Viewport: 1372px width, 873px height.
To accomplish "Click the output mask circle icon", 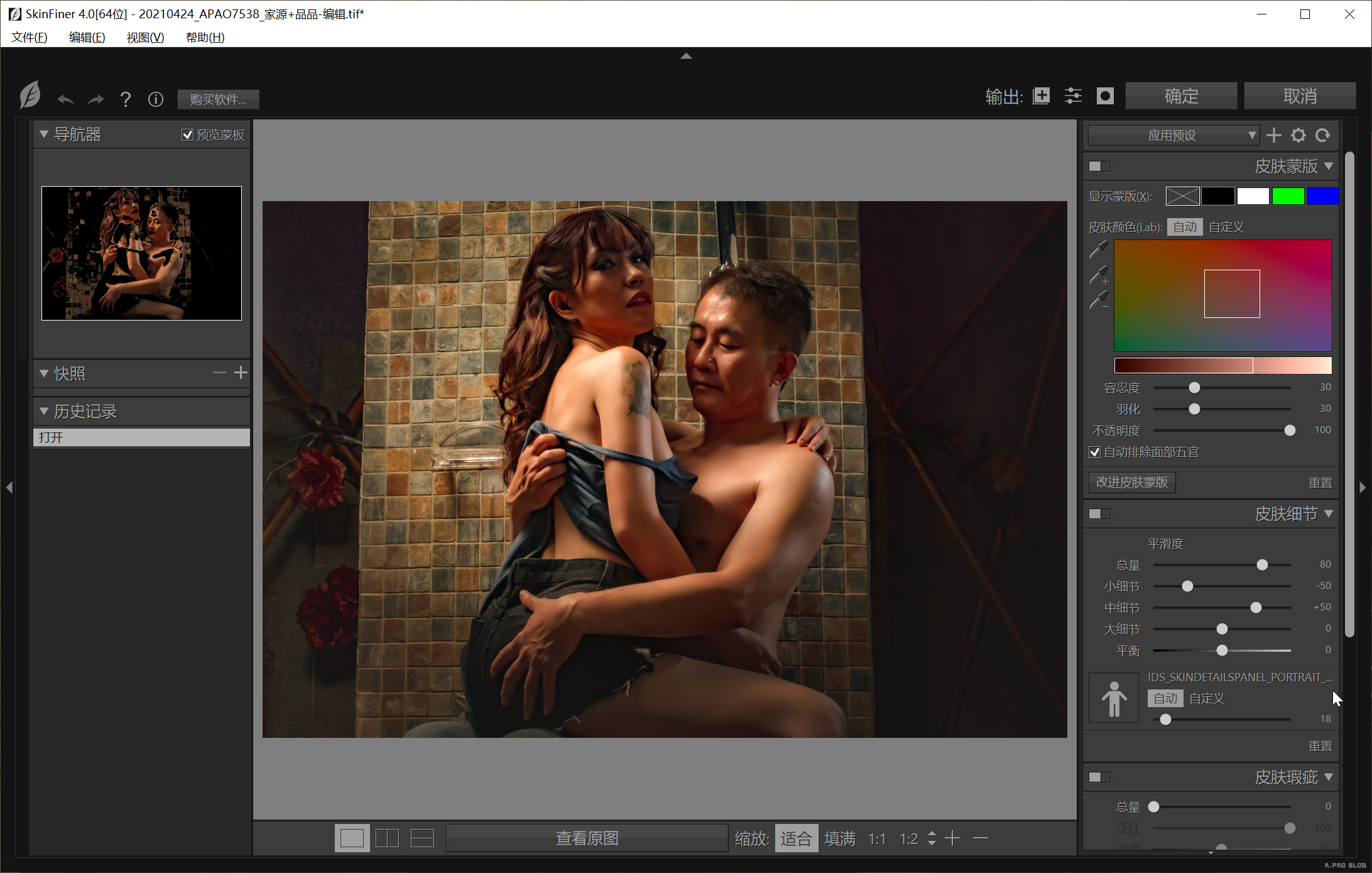I will coord(1105,96).
